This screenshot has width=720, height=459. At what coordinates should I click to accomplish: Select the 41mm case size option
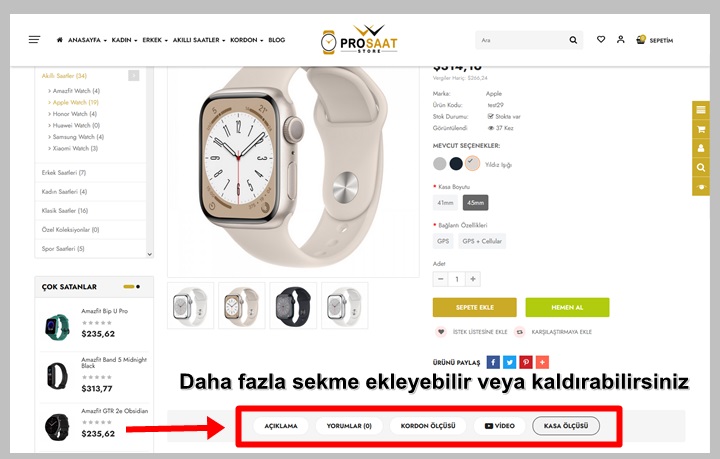click(x=445, y=202)
